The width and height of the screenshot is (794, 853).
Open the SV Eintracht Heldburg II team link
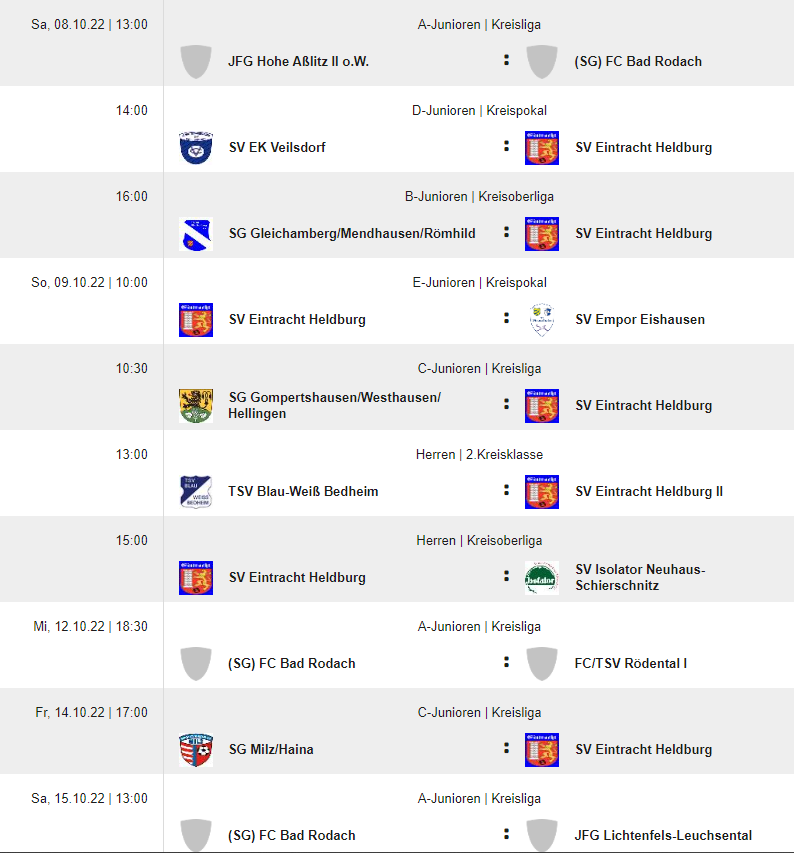coord(649,492)
